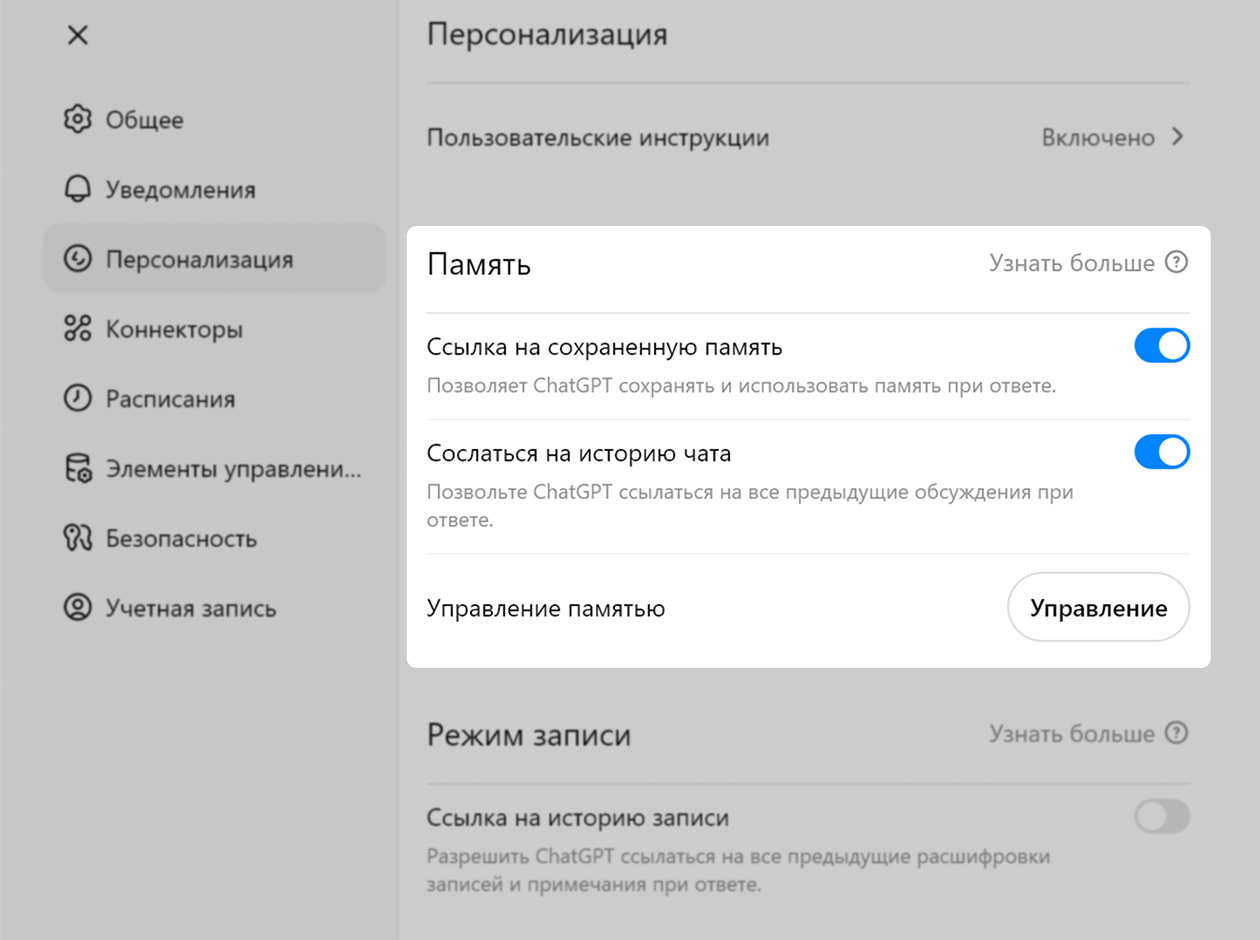Expand Пользовательские инструкции with the chevron arrow
The height and width of the screenshot is (940, 1260).
click(x=1178, y=137)
